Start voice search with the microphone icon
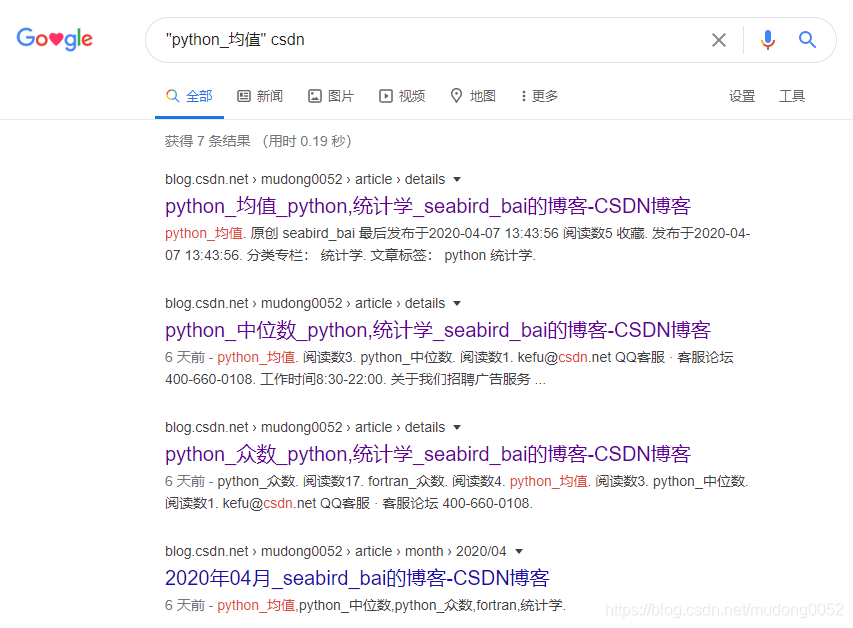 click(x=768, y=40)
